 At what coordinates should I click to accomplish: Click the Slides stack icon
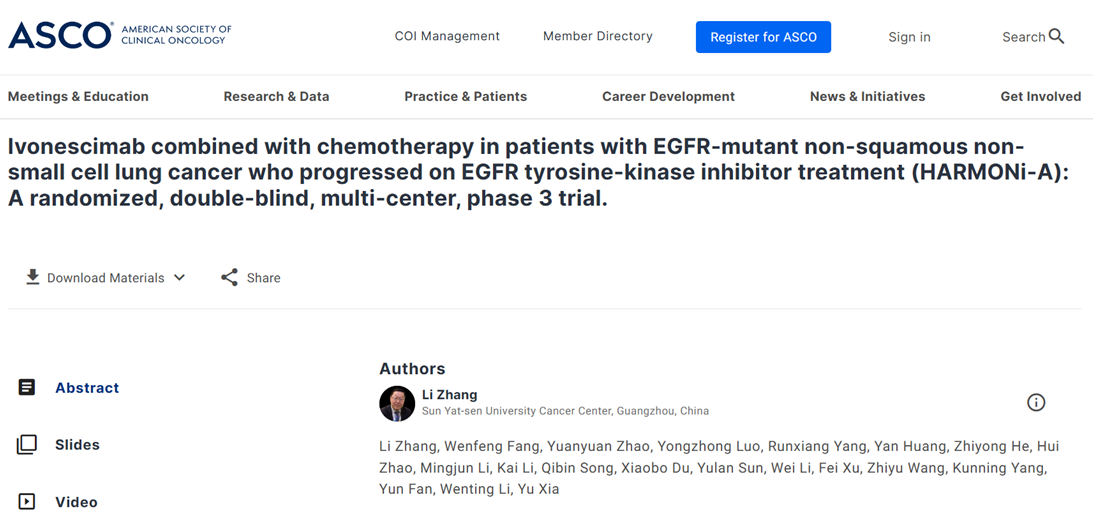[26, 445]
